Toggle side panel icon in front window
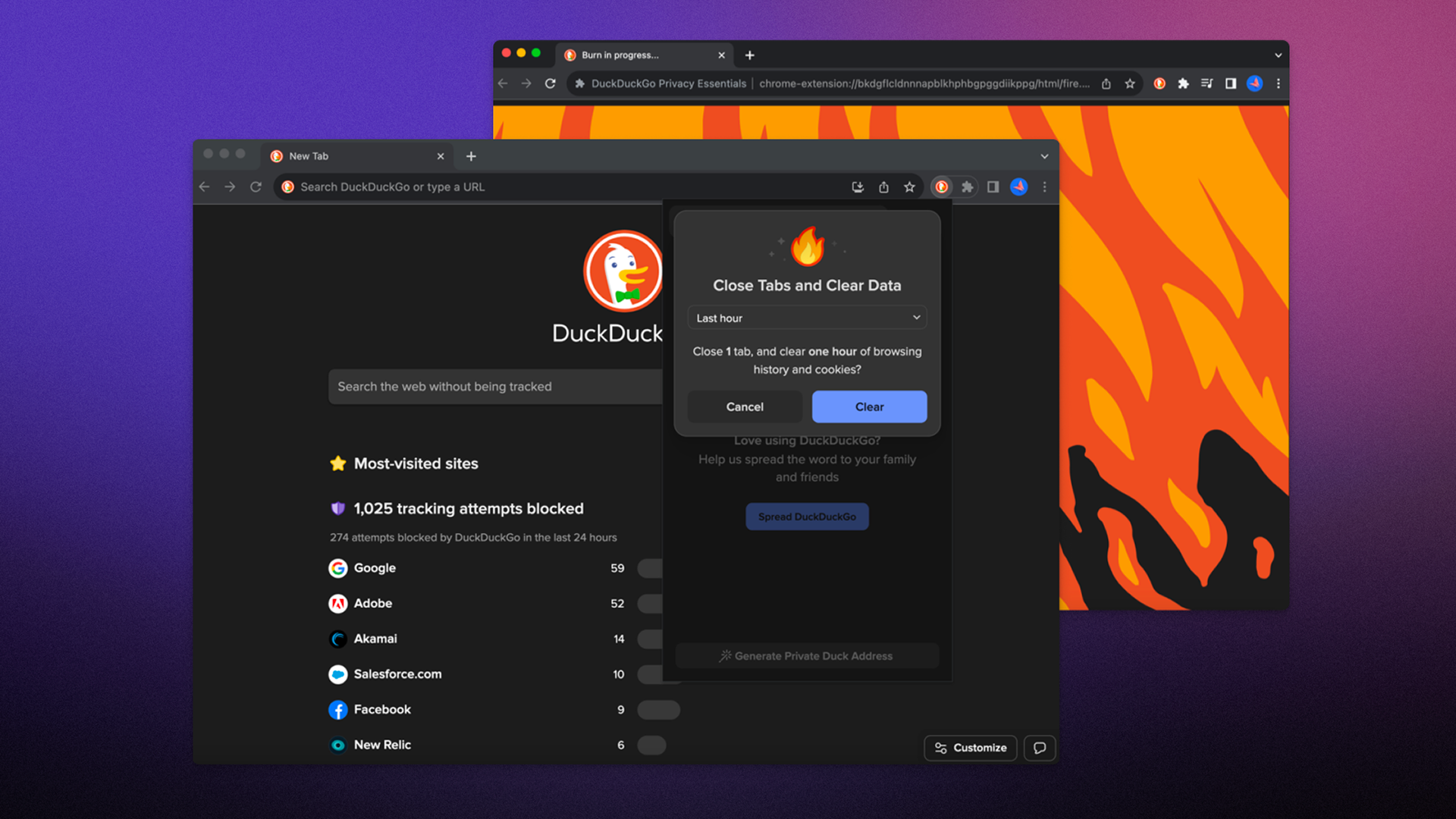This screenshot has width=1456, height=819. [993, 187]
